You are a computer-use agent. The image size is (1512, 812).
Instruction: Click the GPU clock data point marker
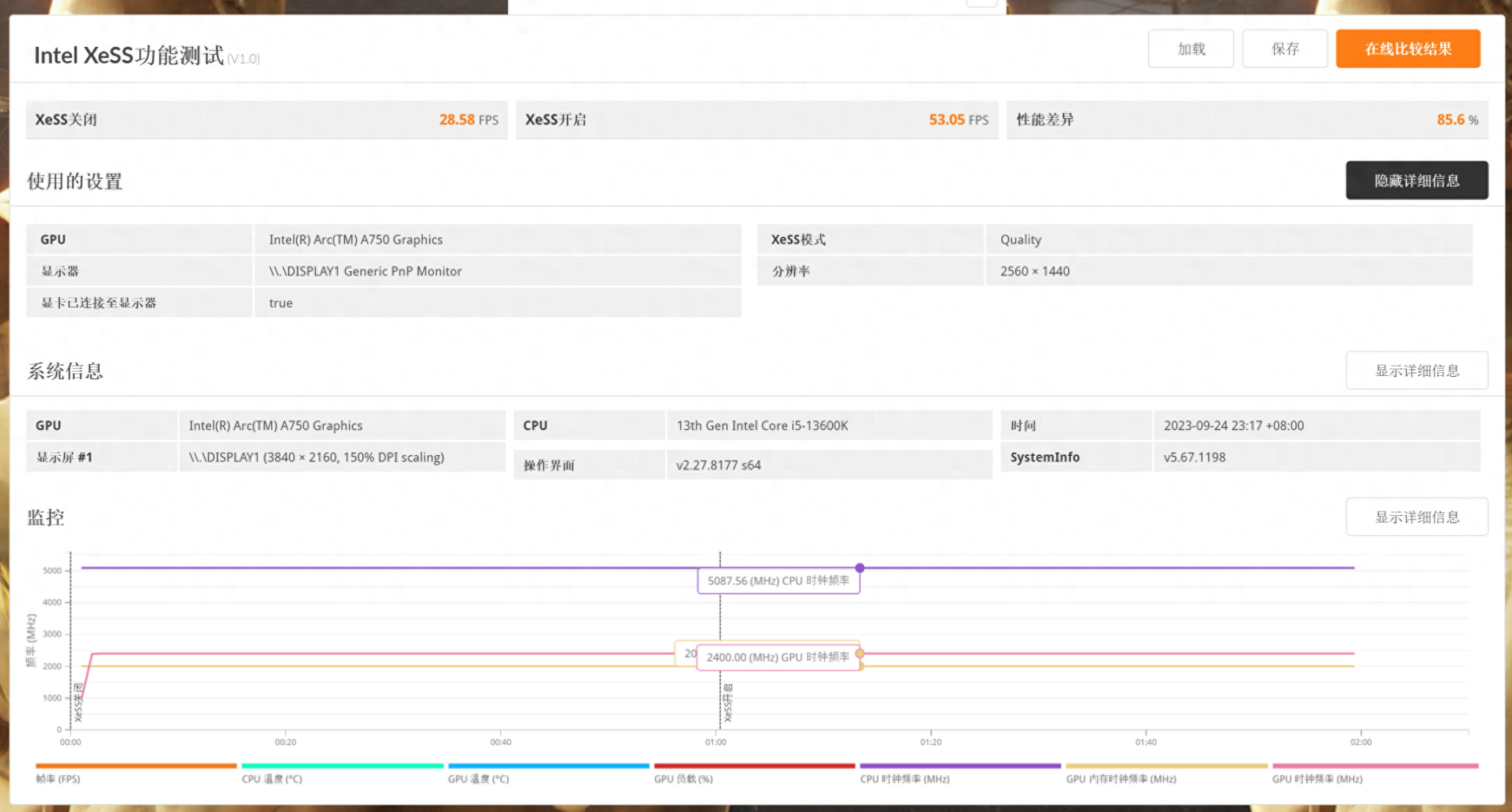point(860,653)
